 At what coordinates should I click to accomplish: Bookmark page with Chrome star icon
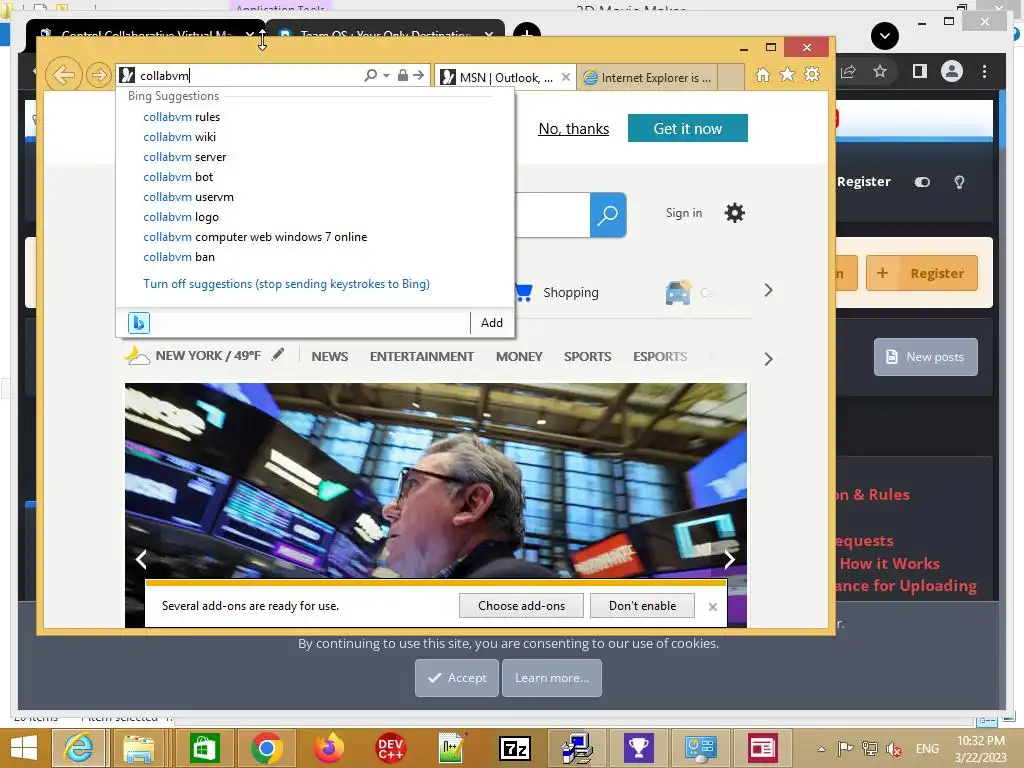pyautogui.click(x=880, y=71)
